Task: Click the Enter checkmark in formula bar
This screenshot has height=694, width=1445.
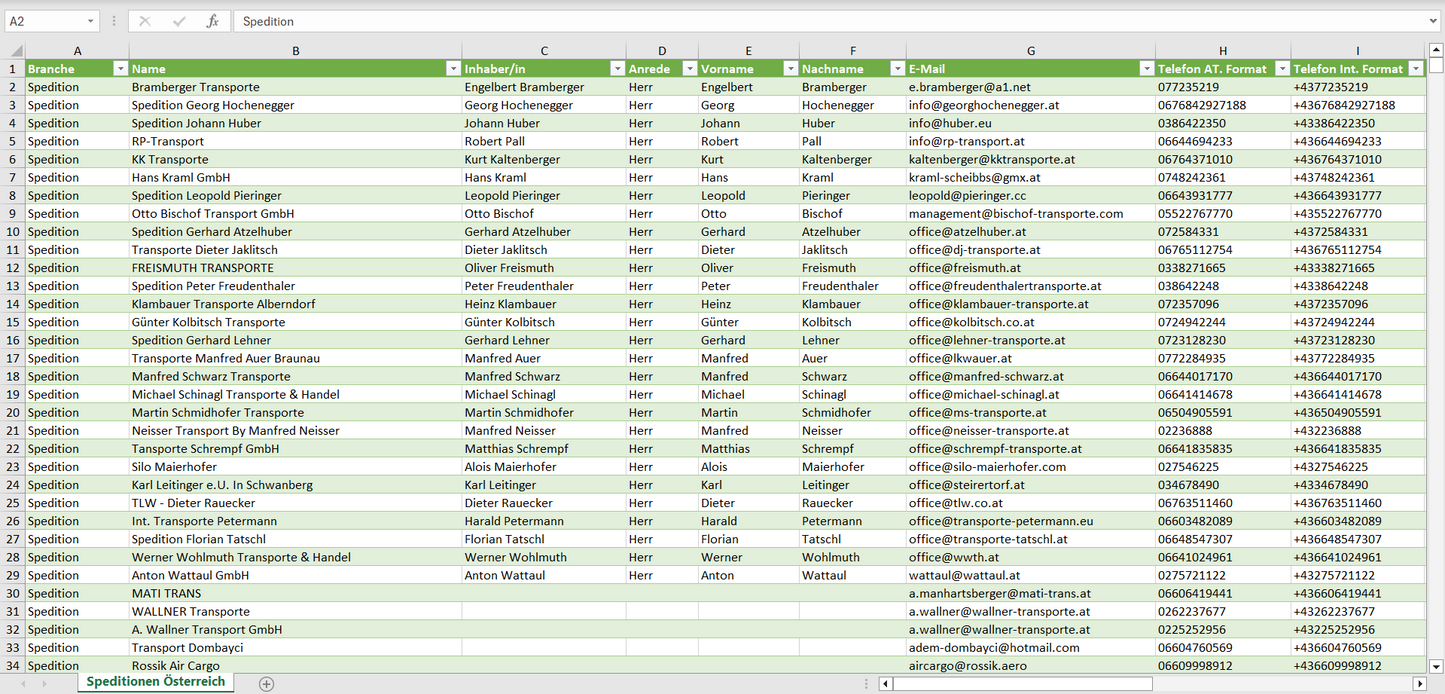Action: click(179, 21)
